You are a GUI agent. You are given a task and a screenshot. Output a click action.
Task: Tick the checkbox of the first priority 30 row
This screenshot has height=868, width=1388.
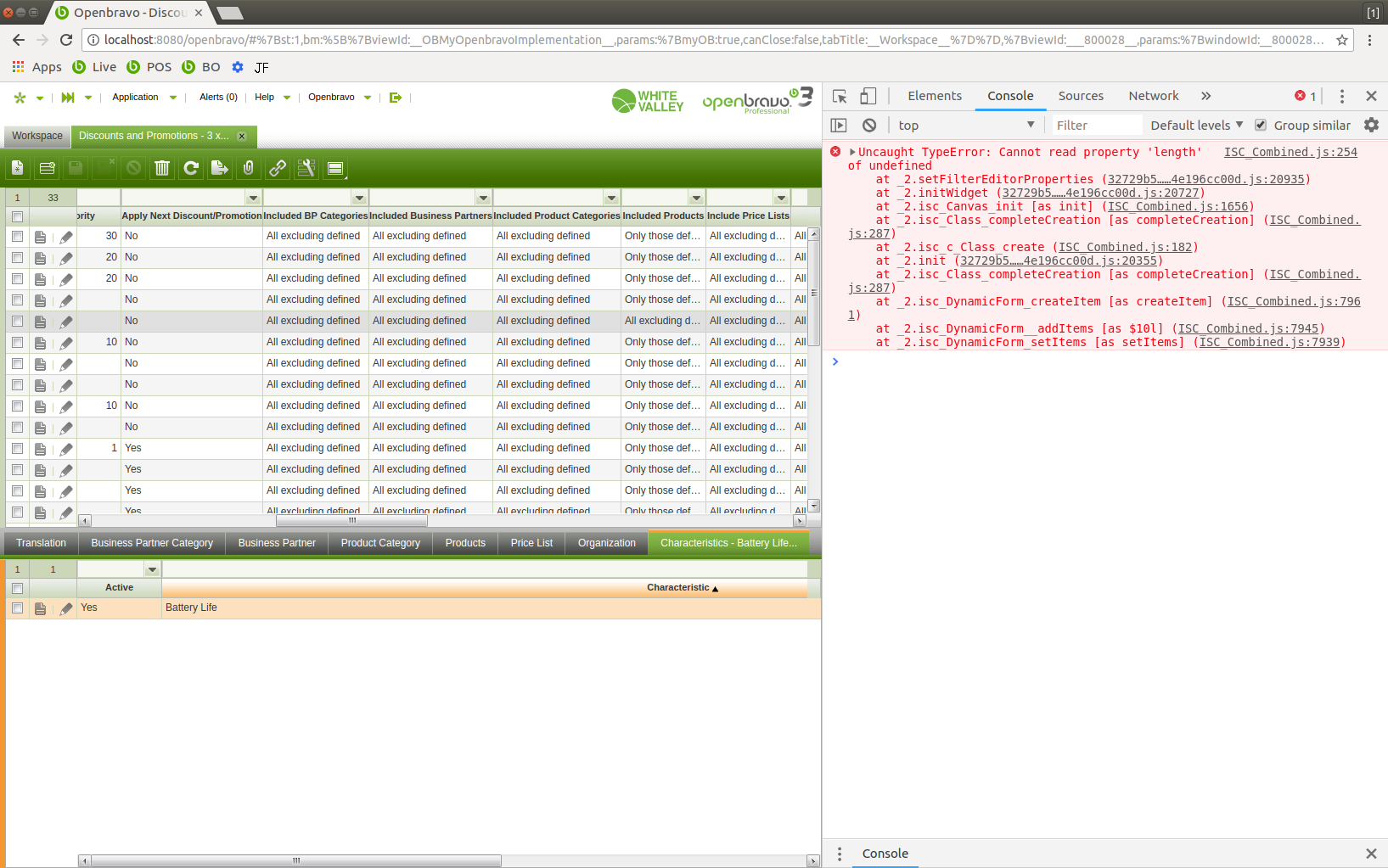click(x=17, y=236)
